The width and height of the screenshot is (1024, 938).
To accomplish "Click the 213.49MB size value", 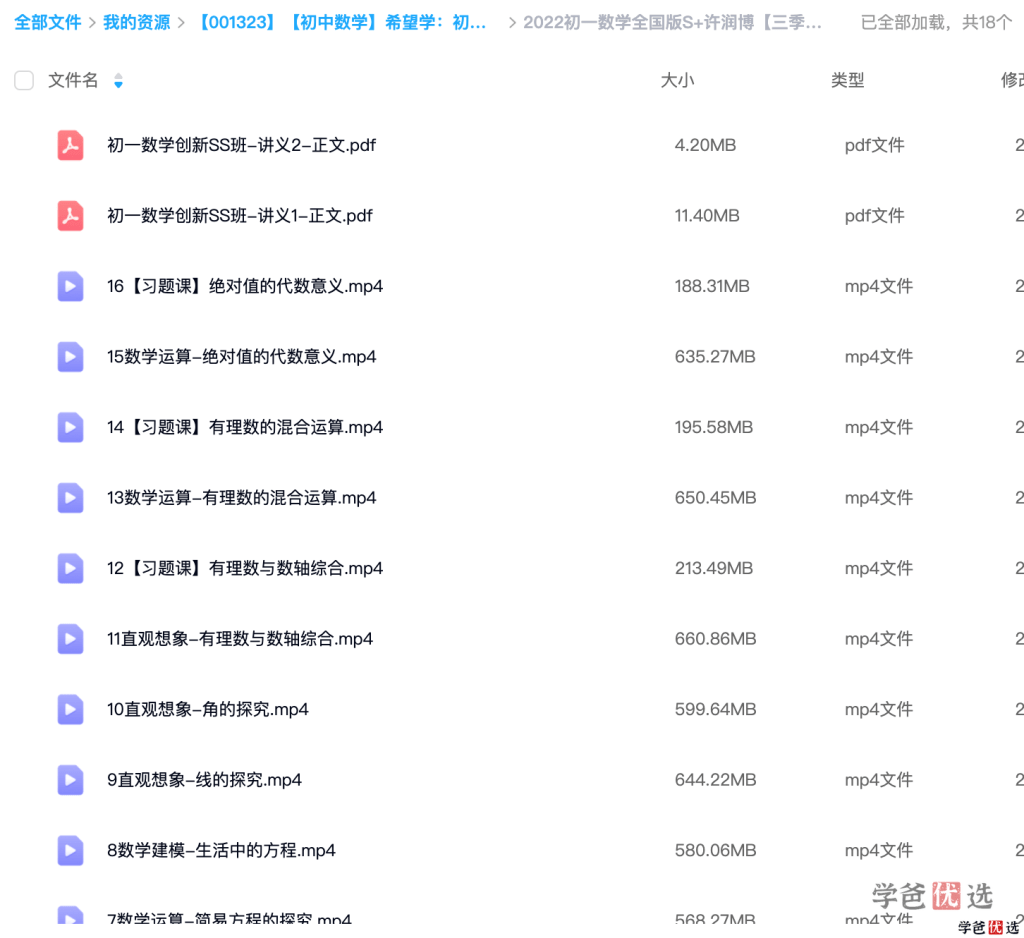I will click(x=714, y=568).
